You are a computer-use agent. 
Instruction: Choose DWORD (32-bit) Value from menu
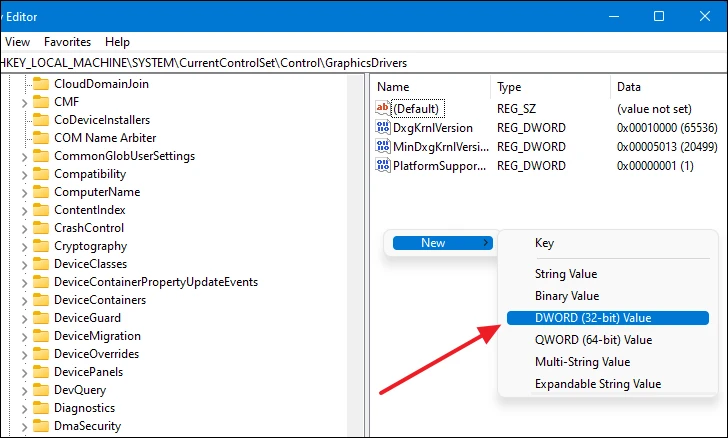[594, 318]
